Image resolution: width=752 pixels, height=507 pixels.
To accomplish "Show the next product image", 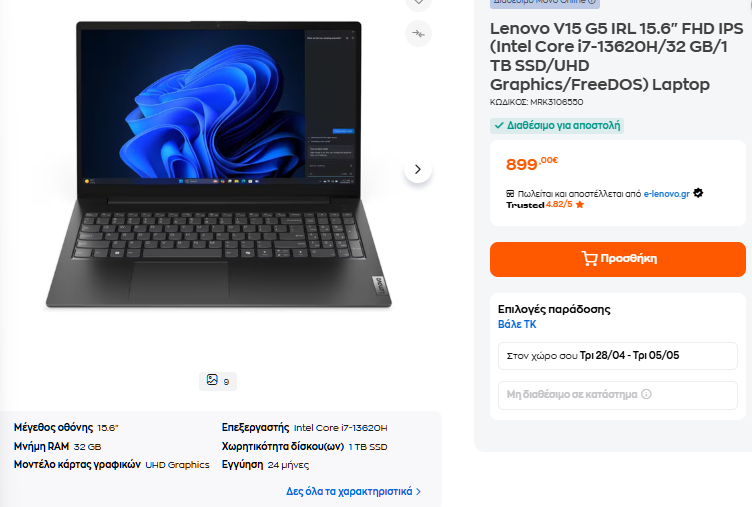I will coord(418,169).
